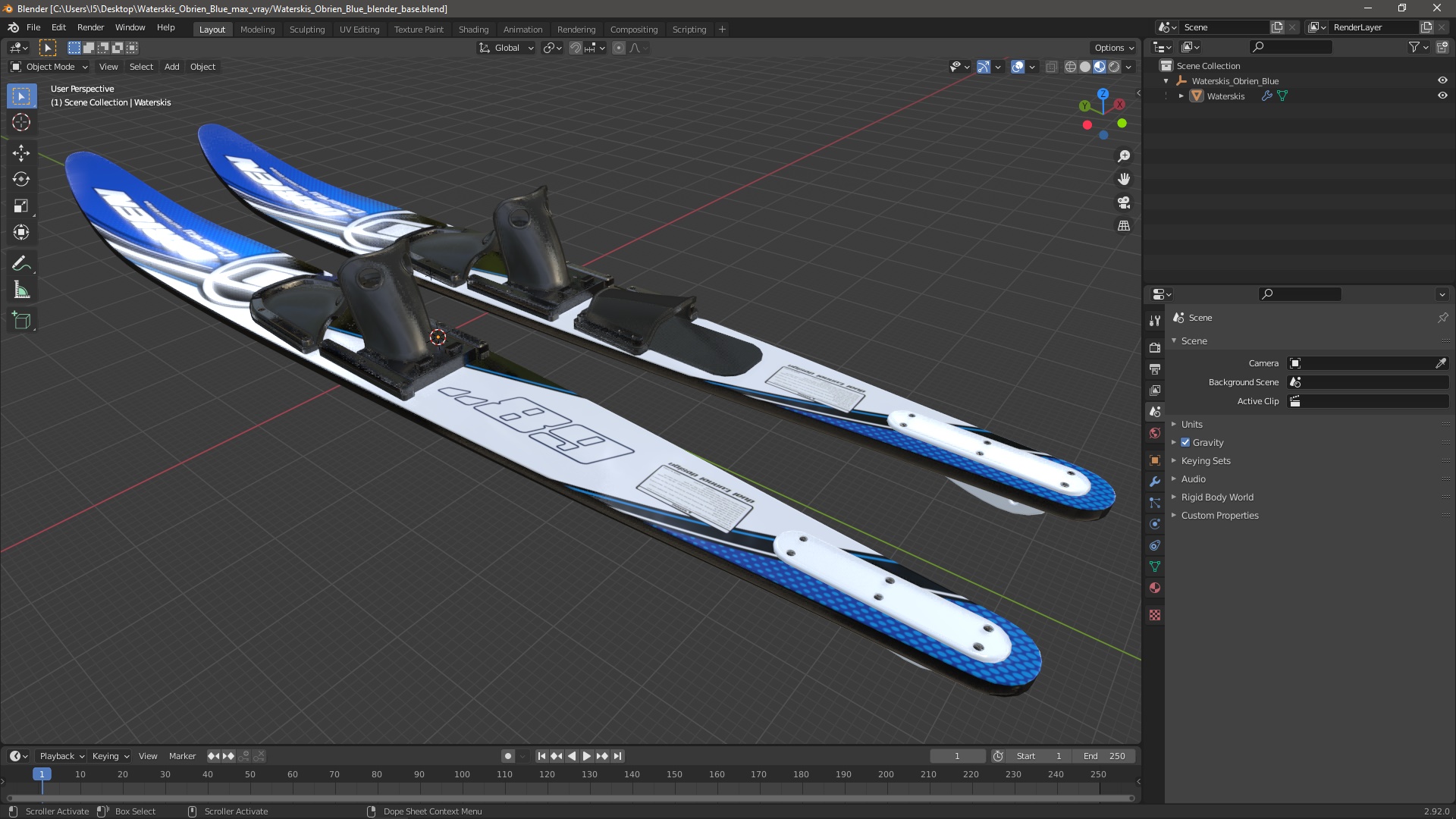This screenshot has width=1456, height=819.
Task: Open the Output properties tab
Action: [x=1155, y=369]
